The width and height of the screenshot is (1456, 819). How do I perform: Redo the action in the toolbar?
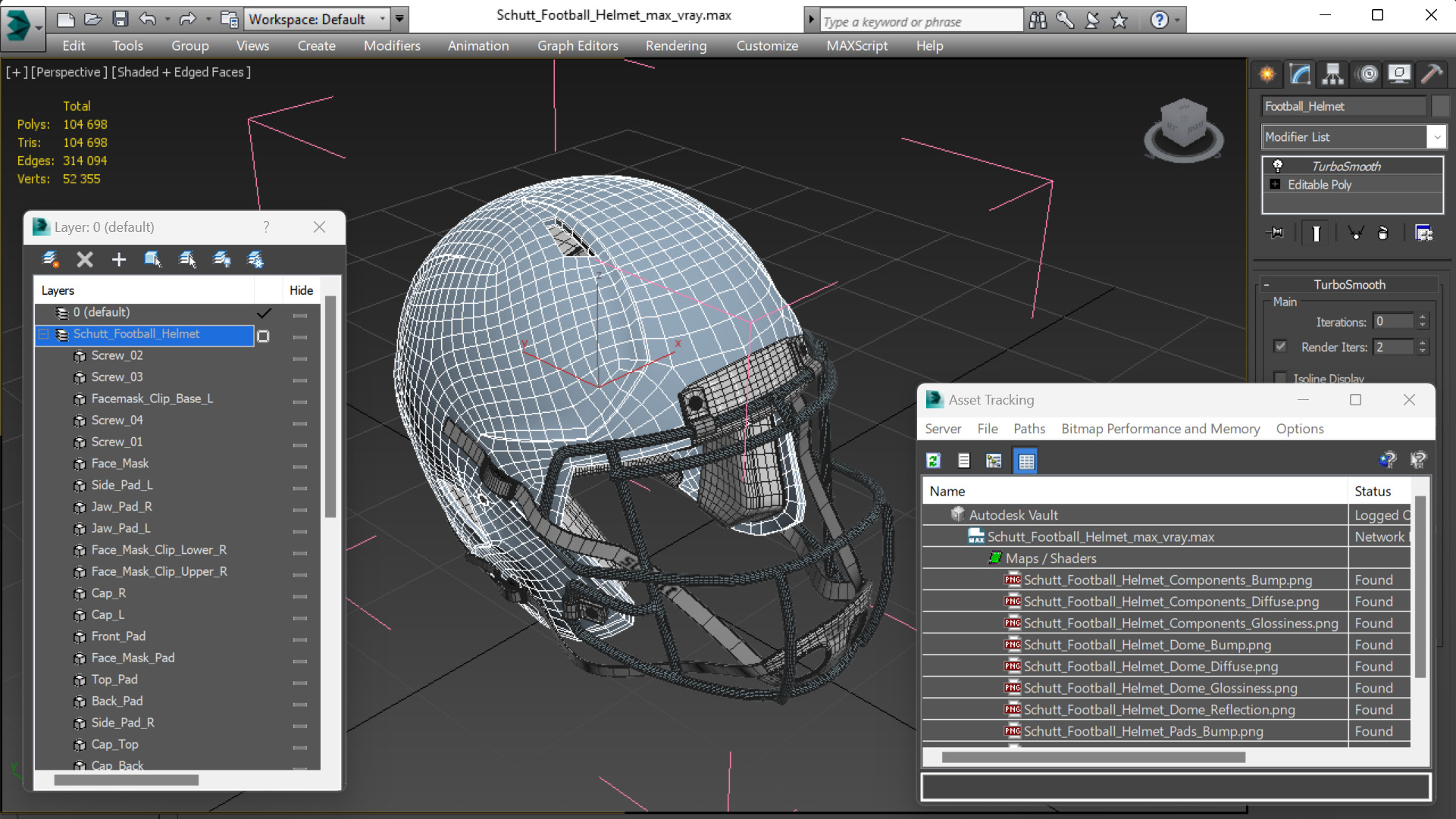pyautogui.click(x=187, y=19)
